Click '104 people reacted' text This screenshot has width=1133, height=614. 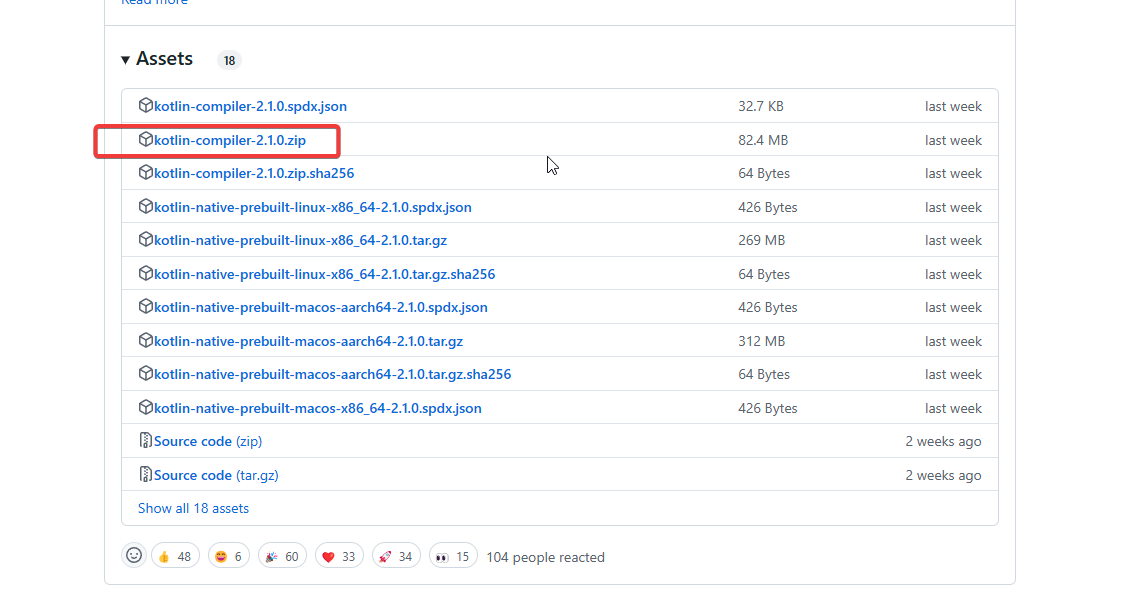coord(546,557)
